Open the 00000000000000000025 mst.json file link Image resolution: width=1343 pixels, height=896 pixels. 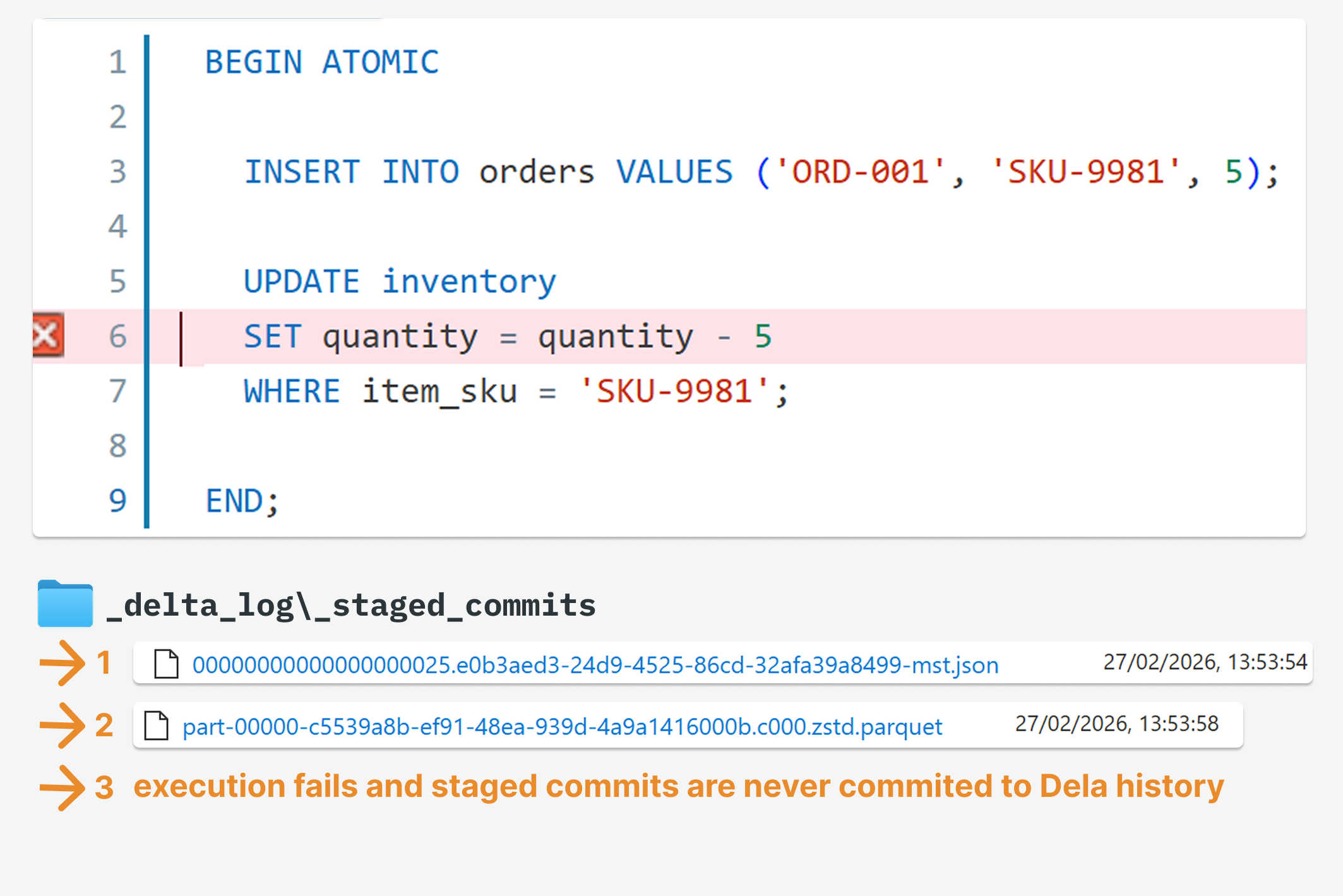595,665
